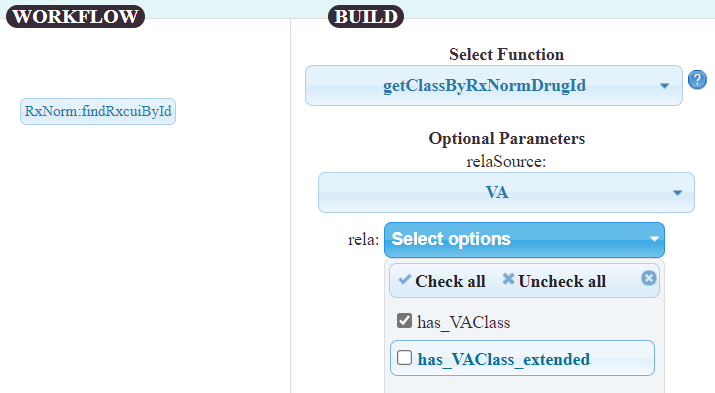Viewport: 715px width, 393px height.
Task: Uncheck the has_VAClass checkbox
Action: click(404, 321)
